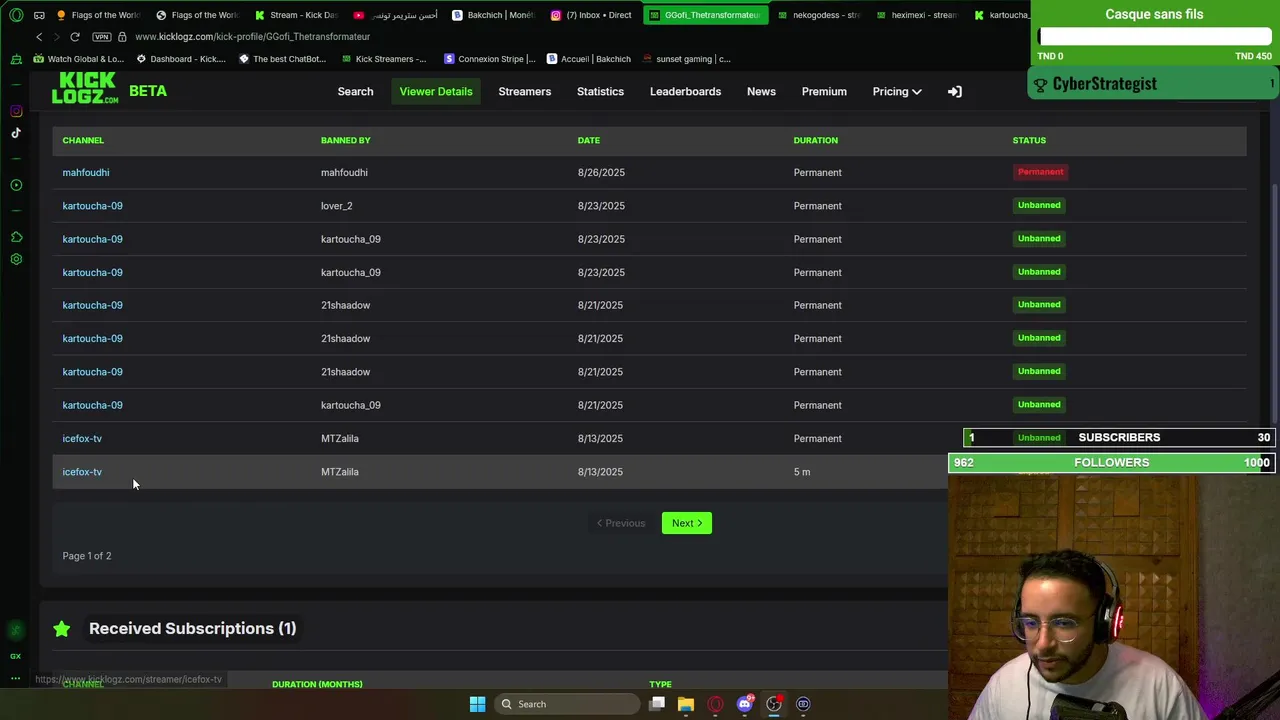Open Opera from the taskbar
This screenshot has height=720, width=1280.
[715, 704]
